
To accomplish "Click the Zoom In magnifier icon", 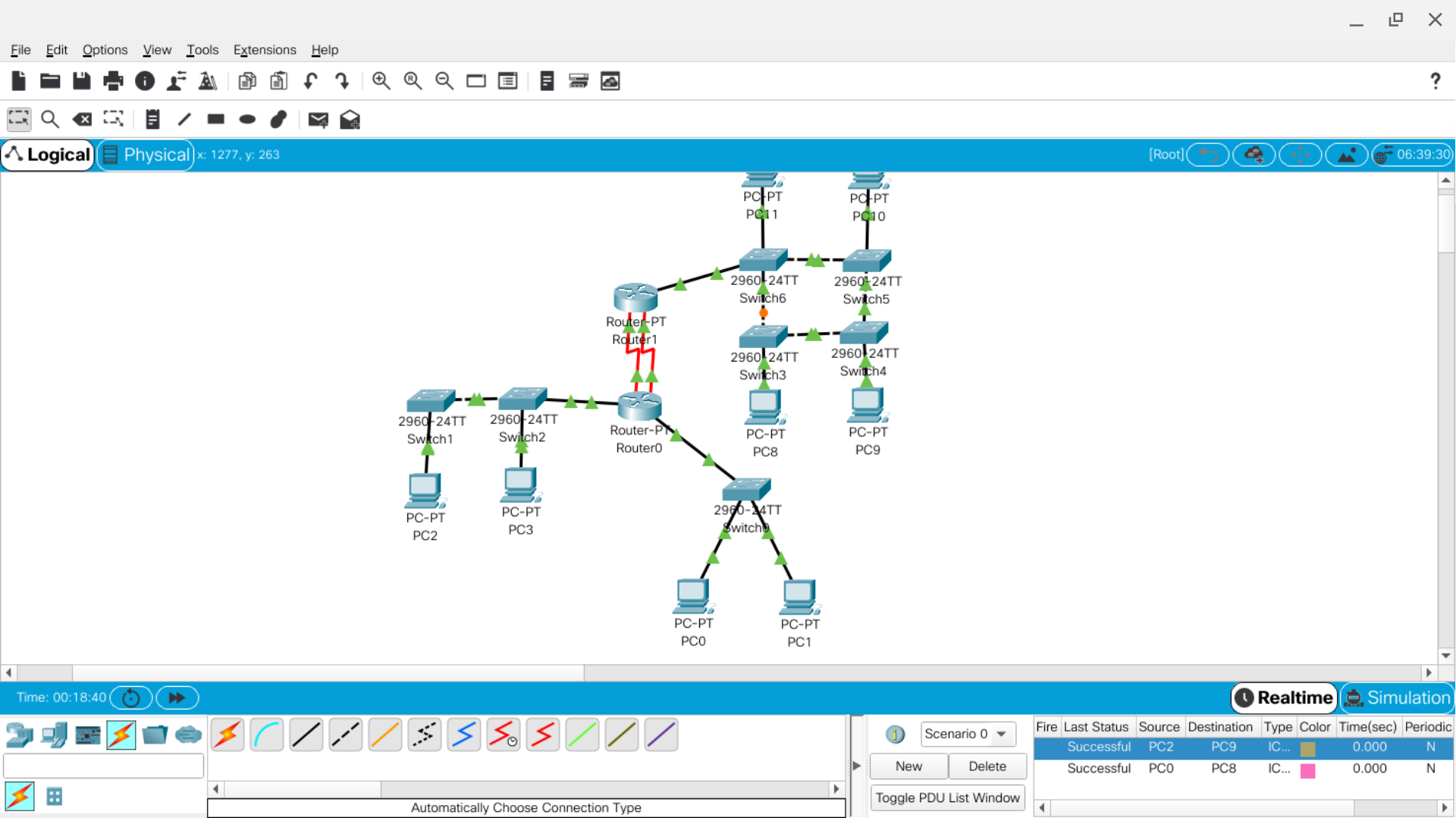I will pos(381,81).
